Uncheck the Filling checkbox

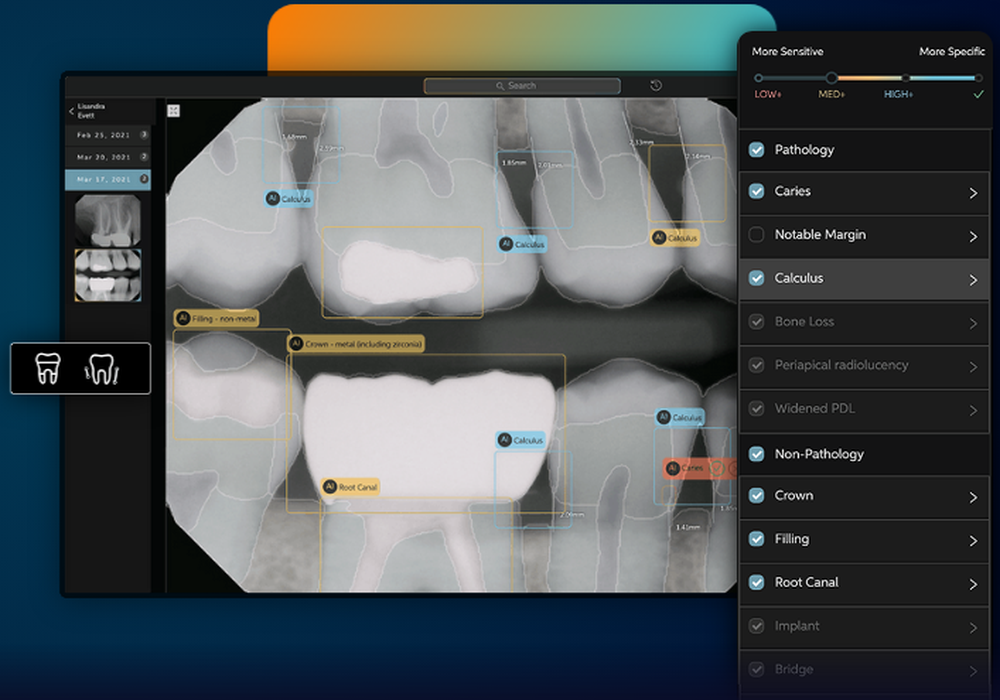tap(756, 539)
